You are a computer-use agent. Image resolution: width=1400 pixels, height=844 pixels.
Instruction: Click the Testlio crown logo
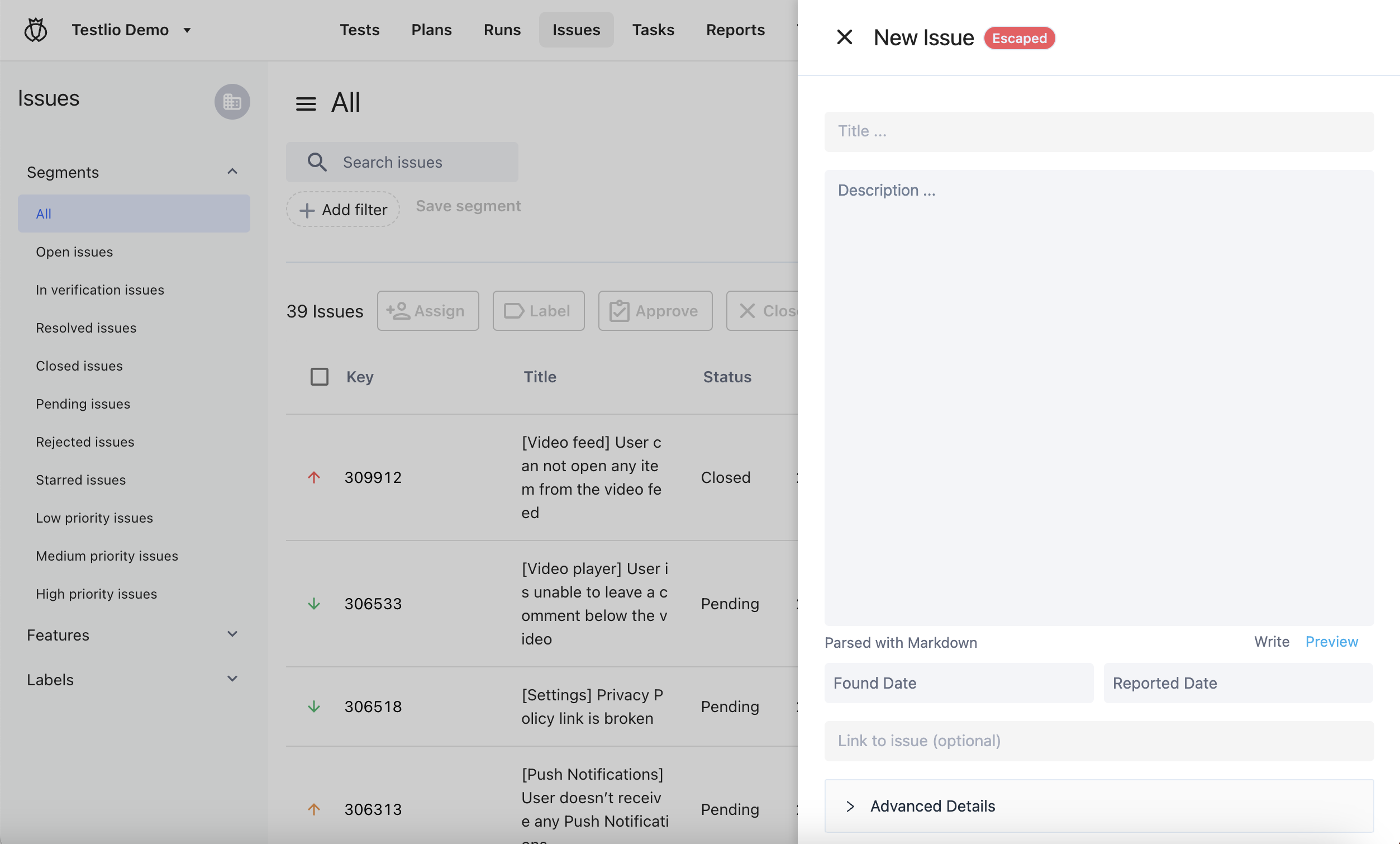(35, 29)
